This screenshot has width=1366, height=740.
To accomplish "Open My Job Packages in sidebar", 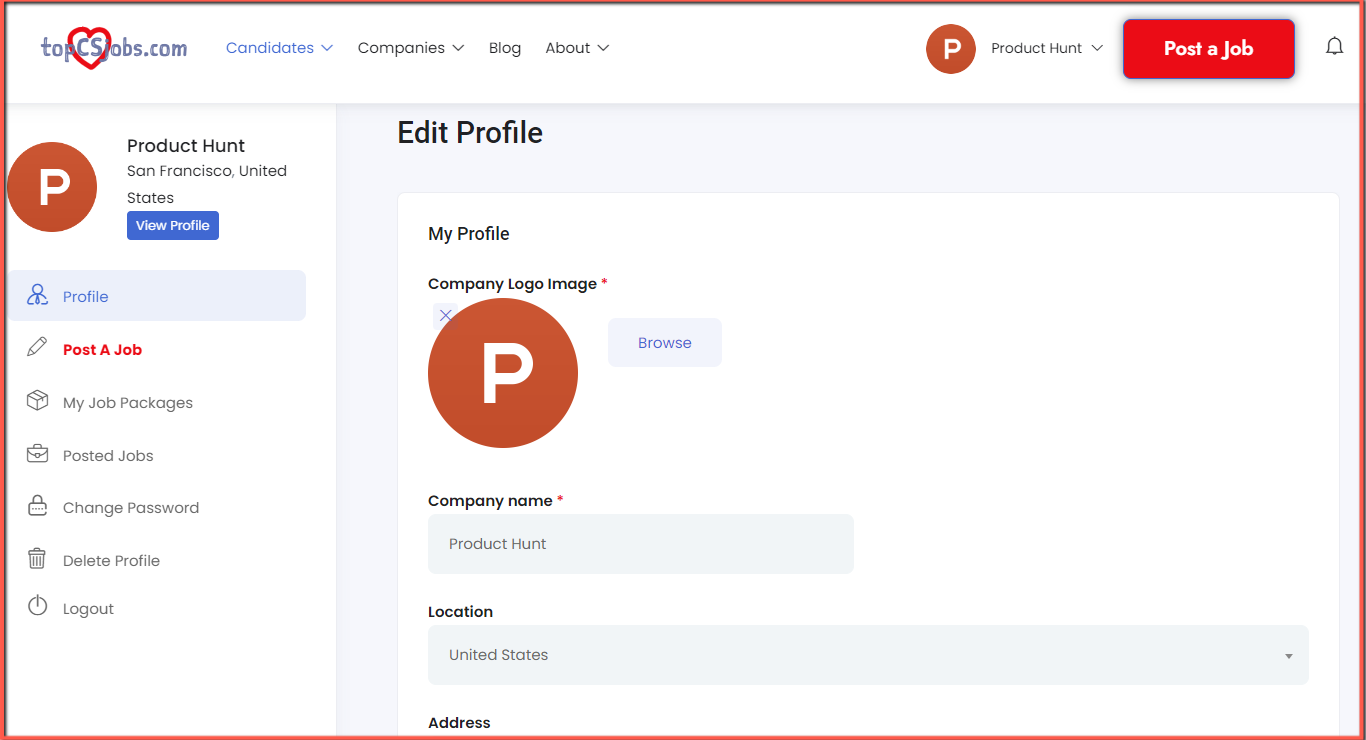I will [x=128, y=403].
